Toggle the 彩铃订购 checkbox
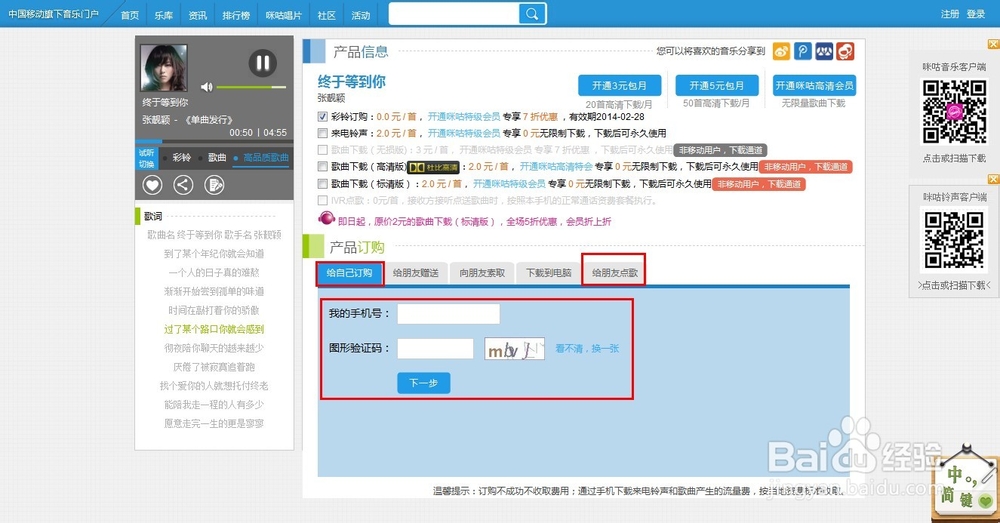Screen dimensions: 1000x523 click(323, 117)
